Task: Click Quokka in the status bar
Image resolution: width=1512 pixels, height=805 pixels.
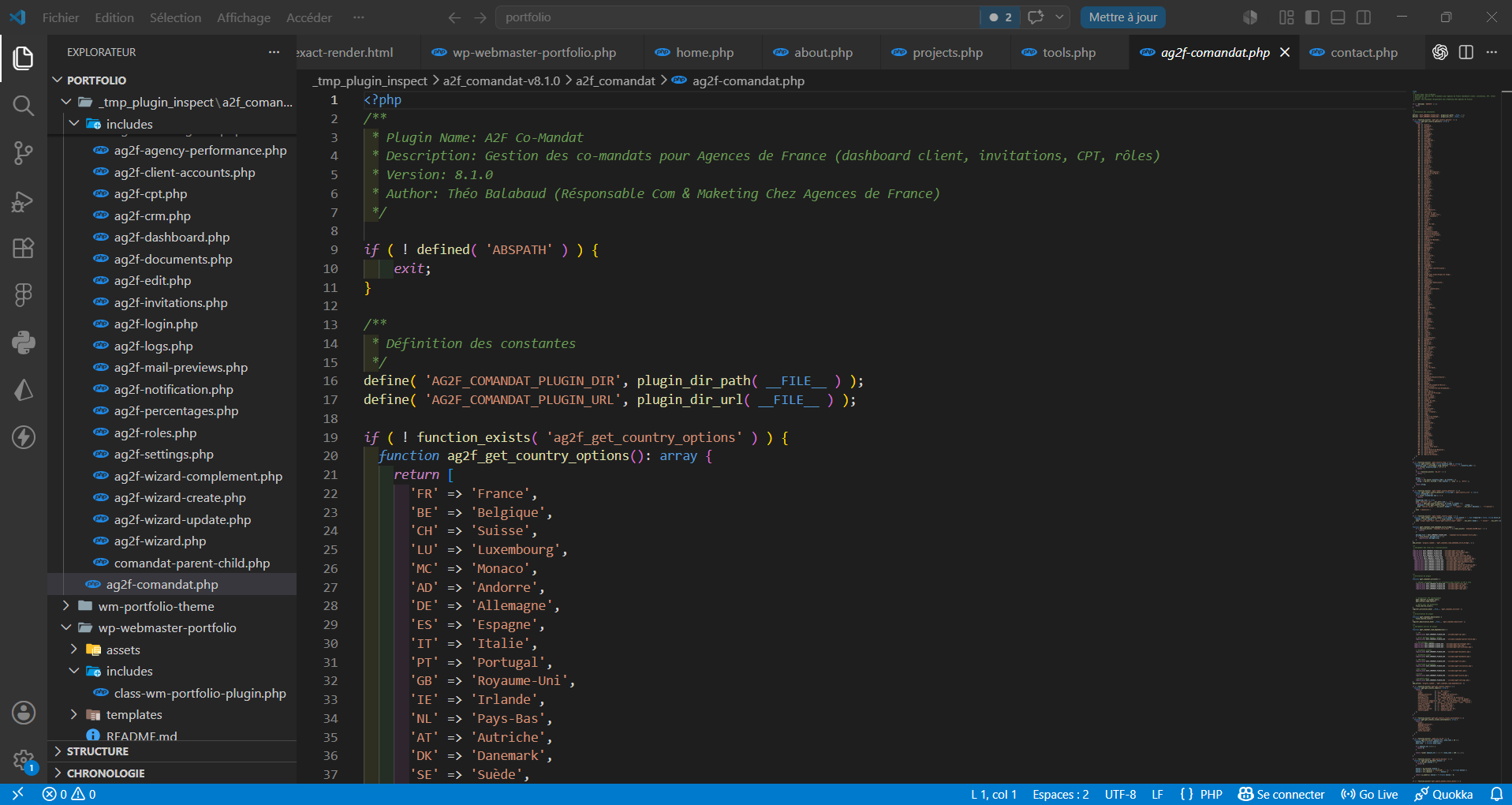Action: coord(1443,794)
